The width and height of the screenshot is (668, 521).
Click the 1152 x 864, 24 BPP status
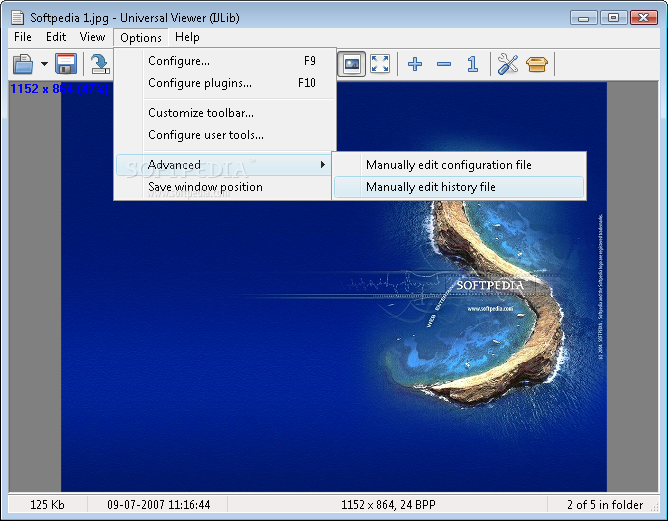[388, 505]
